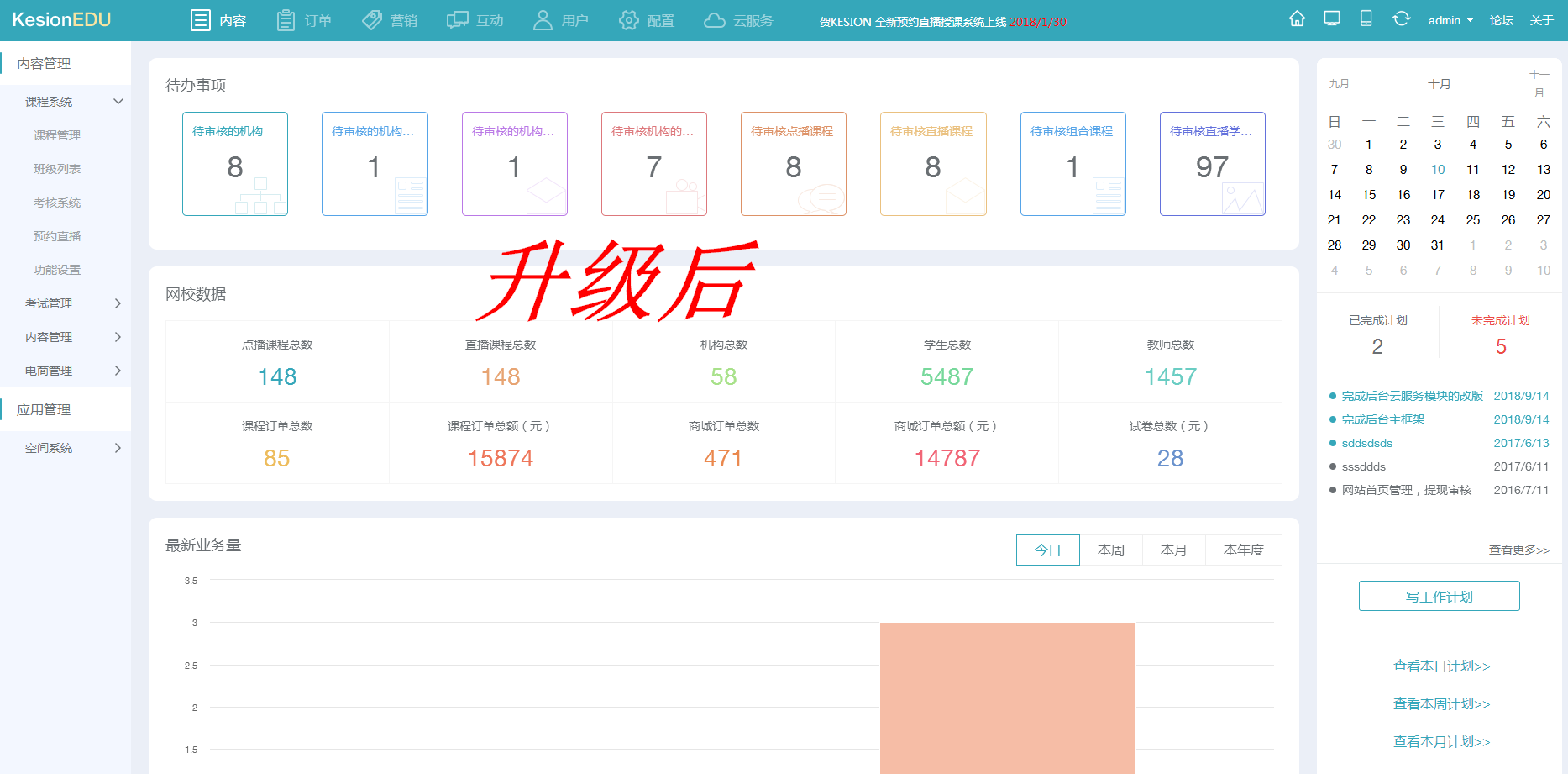
Task: Select the 订单 (Orders) icon
Action: click(285, 19)
